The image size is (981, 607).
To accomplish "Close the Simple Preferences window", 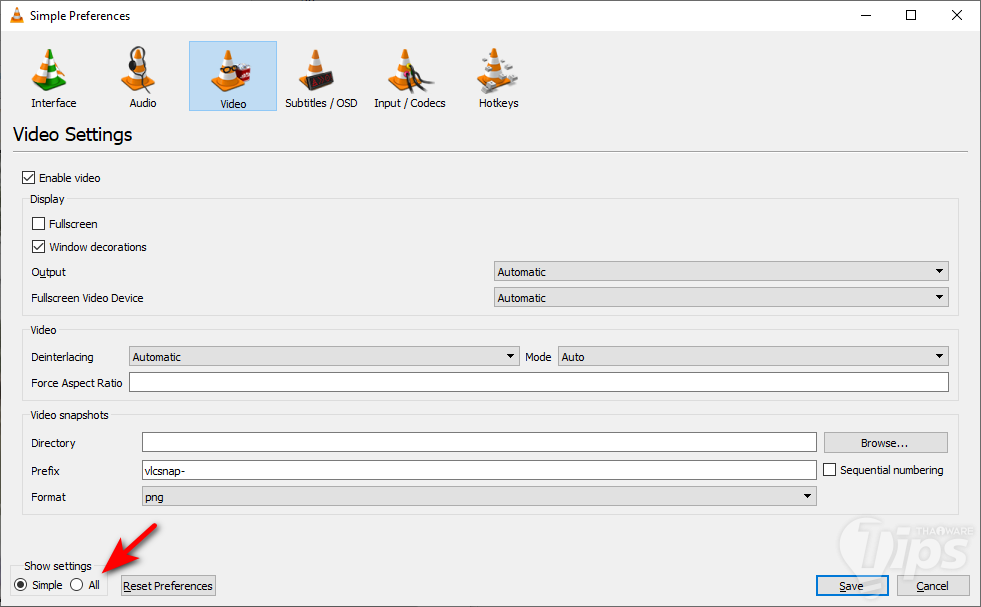I will 957,15.
